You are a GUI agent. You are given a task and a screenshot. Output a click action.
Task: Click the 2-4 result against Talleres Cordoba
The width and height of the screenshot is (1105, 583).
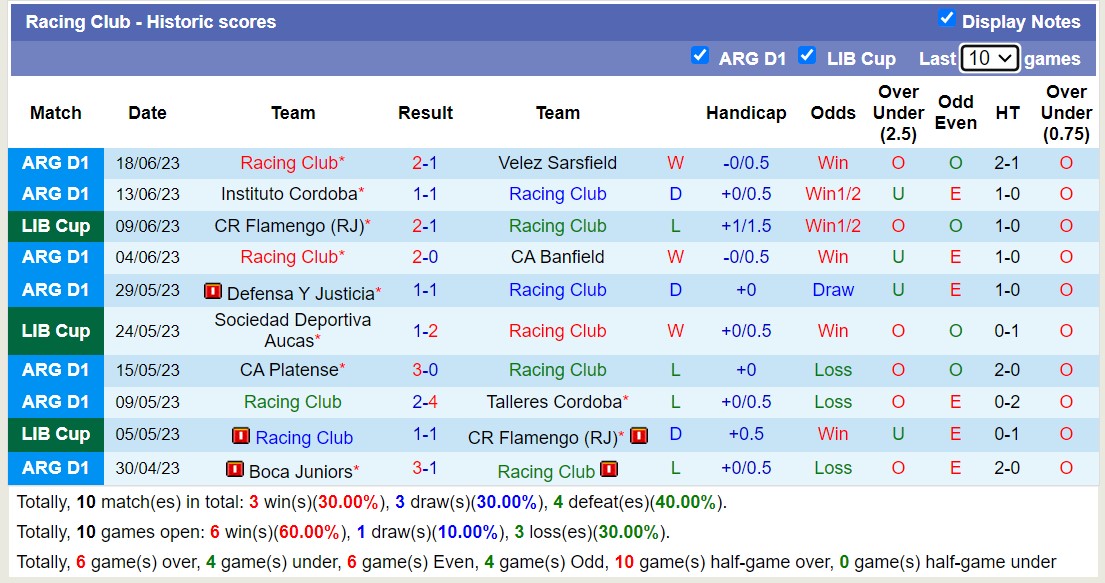(x=425, y=402)
